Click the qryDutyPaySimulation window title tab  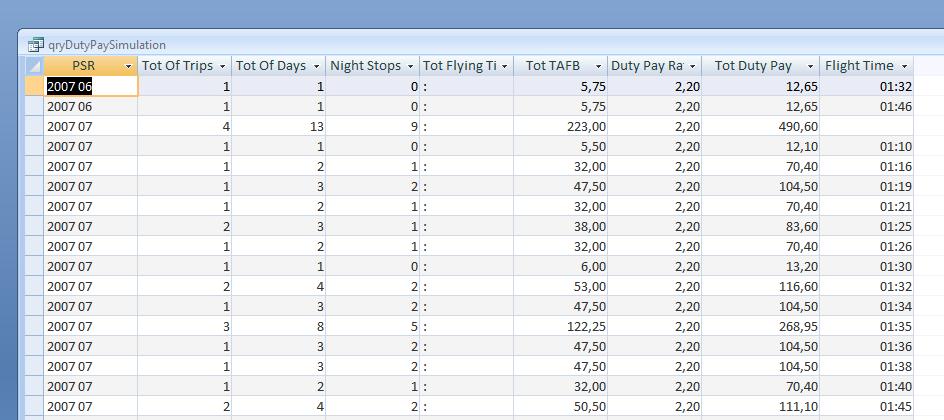tap(107, 45)
